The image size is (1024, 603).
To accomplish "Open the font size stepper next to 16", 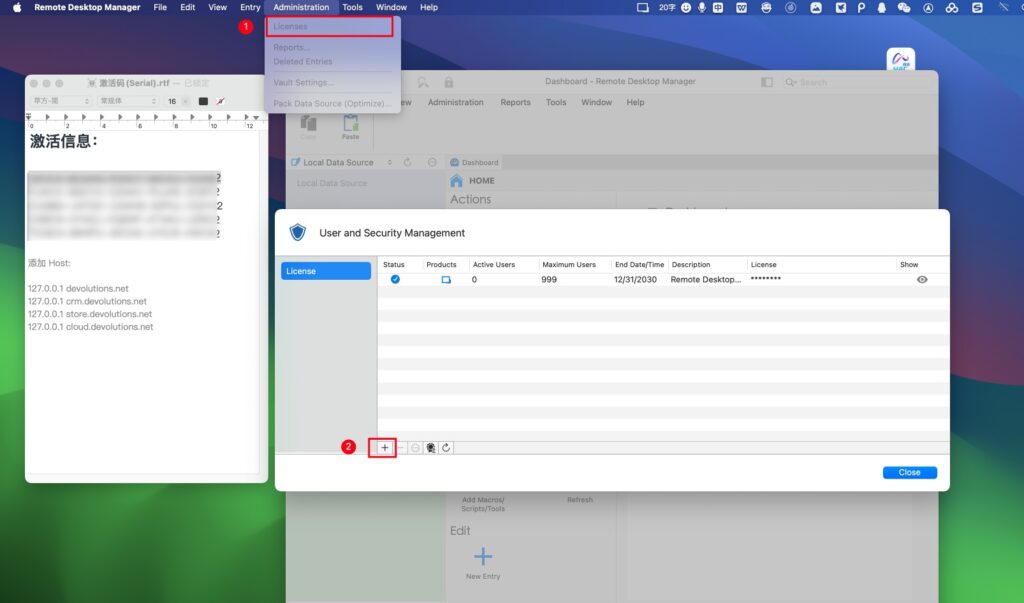I will [x=185, y=101].
